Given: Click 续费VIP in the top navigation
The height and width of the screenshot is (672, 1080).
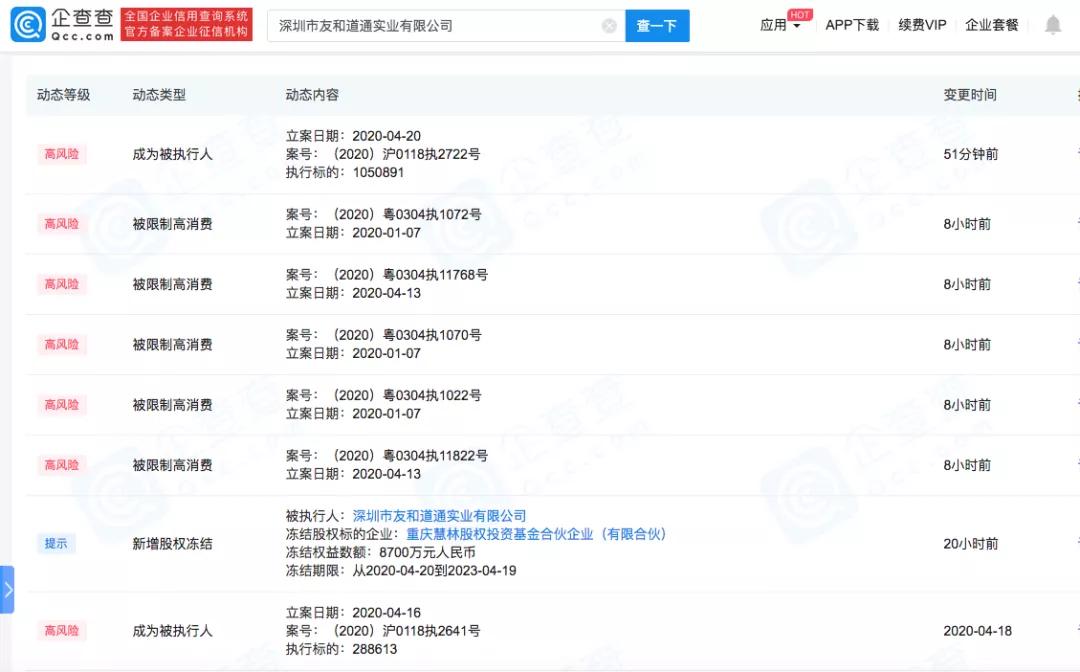Looking at the screenshot, I should pos(921,25).
